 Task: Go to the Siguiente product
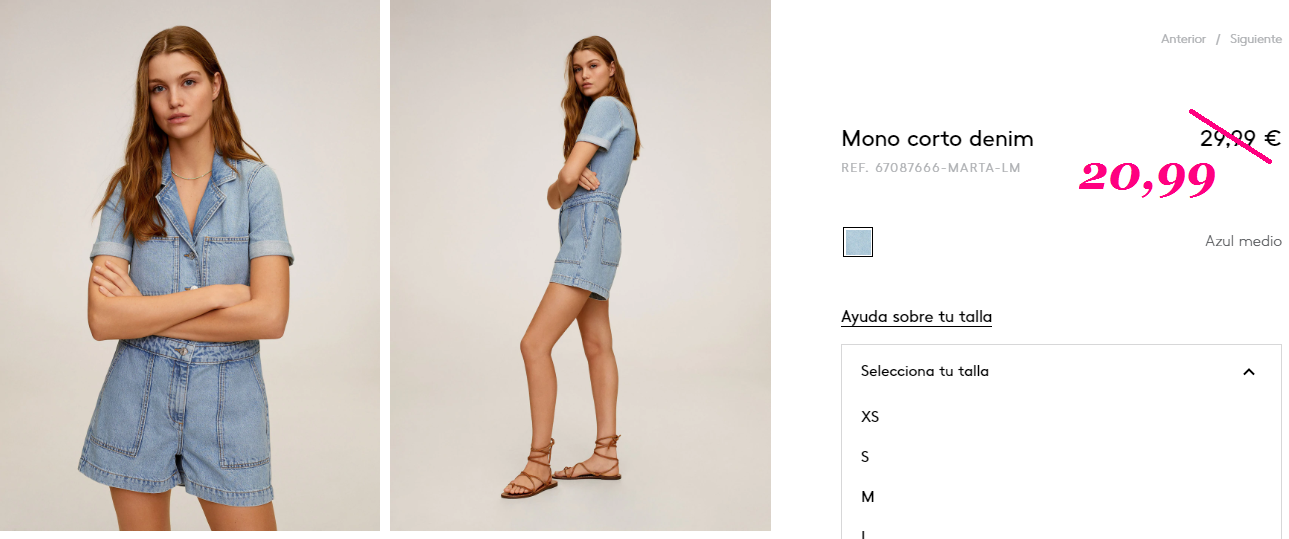(x=1255, y=39)
